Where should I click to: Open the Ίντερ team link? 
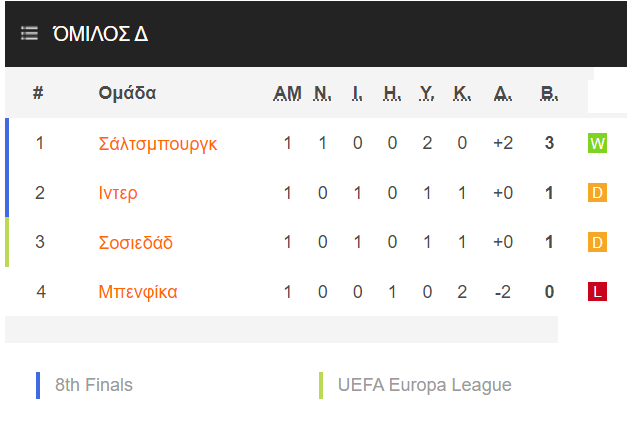coord(118,193)
